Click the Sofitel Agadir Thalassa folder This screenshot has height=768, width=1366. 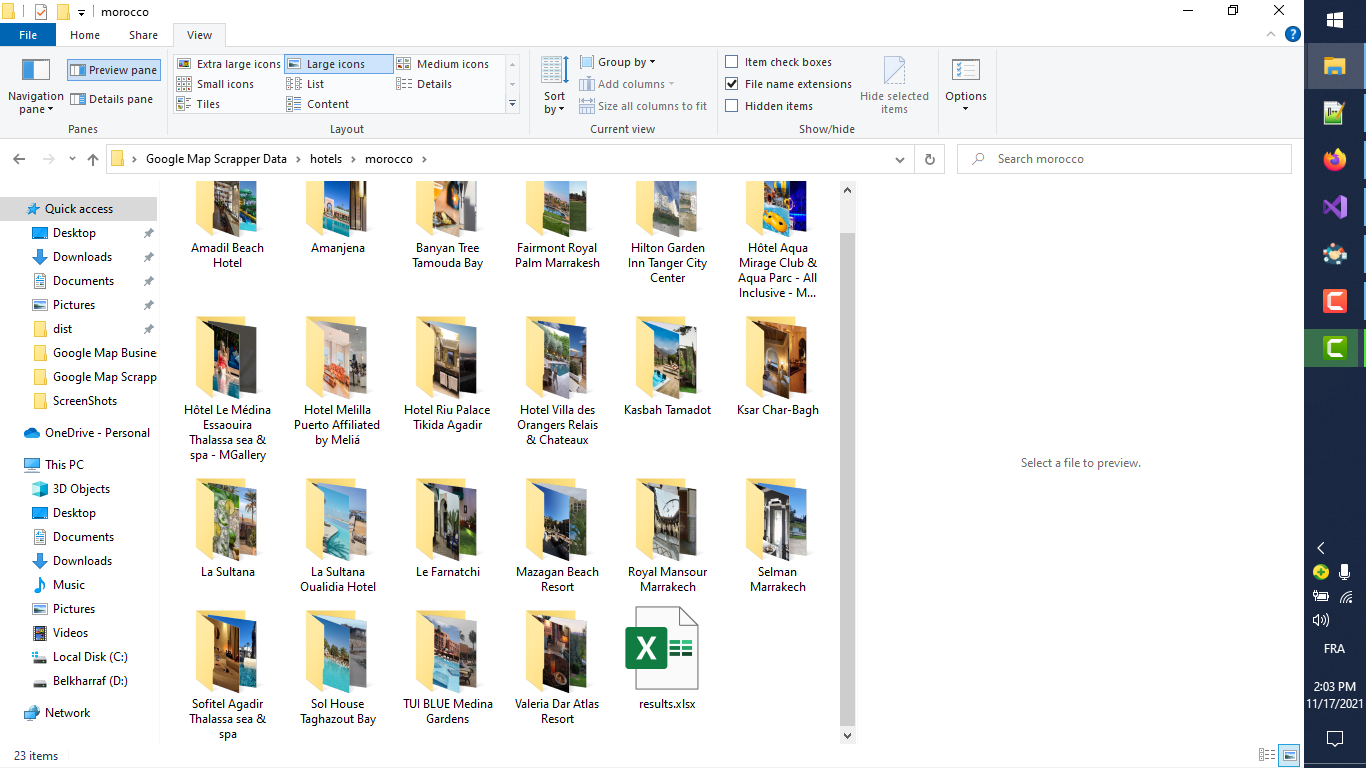pos(228,675)
